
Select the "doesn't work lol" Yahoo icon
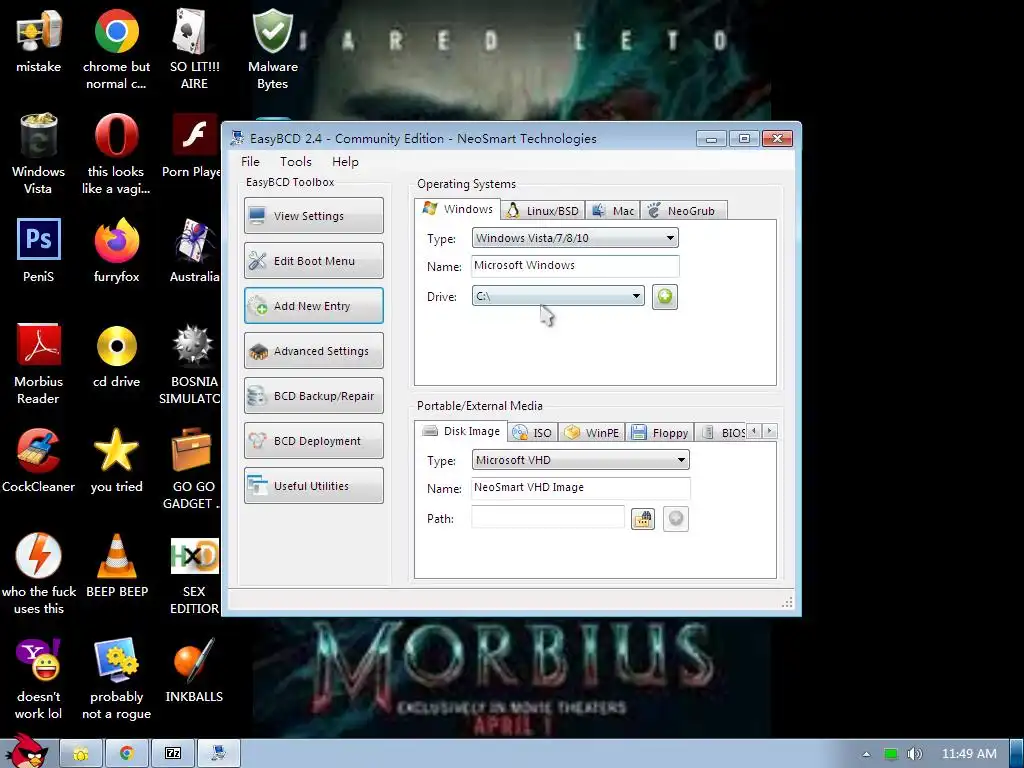(39, 679)
